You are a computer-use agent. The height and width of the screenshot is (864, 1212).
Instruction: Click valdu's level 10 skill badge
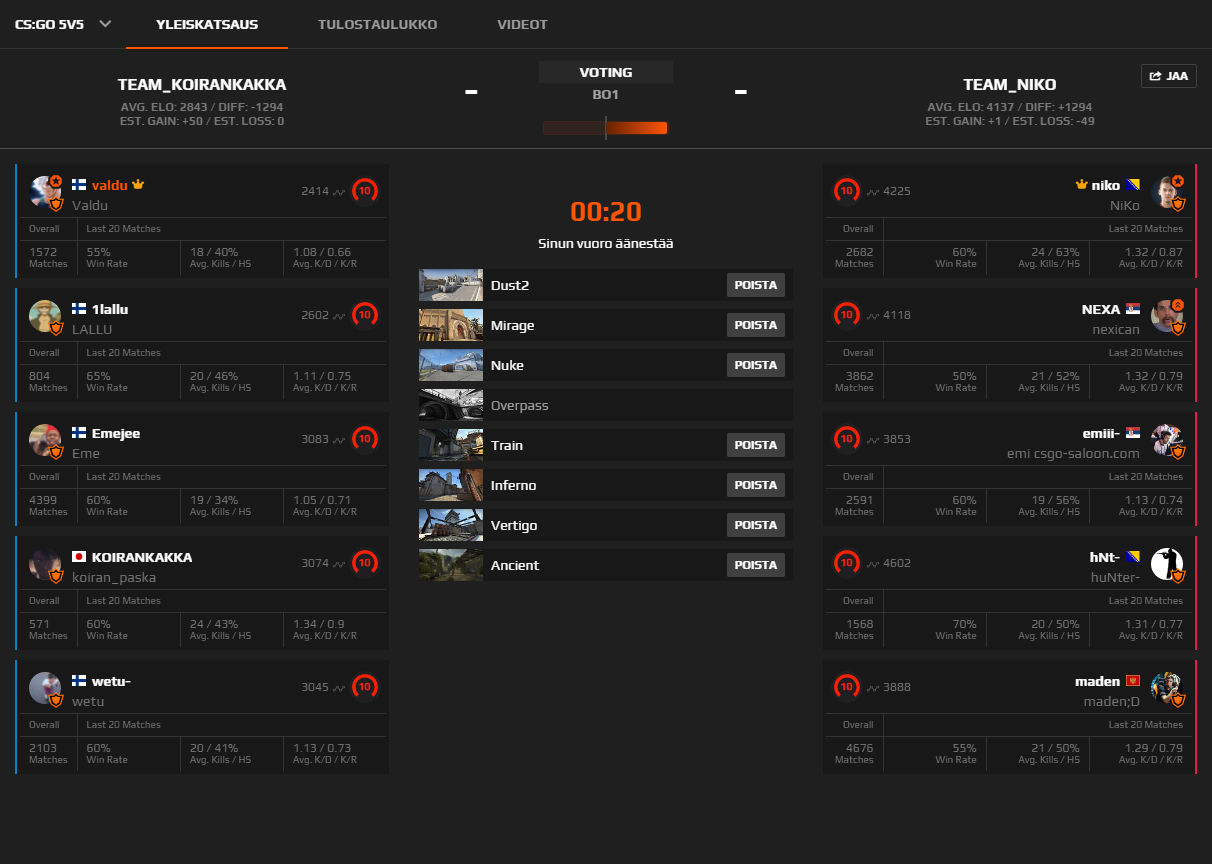pyautogui.click(x=365, y=190)
